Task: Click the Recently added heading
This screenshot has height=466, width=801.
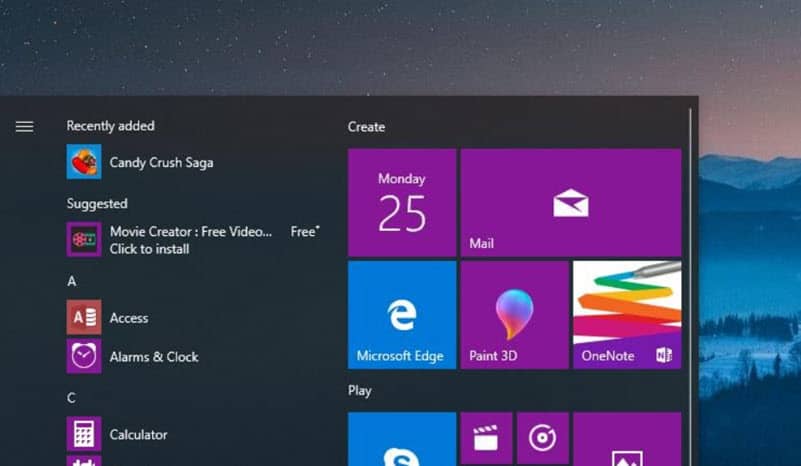Action: click(x=110, y=126)
